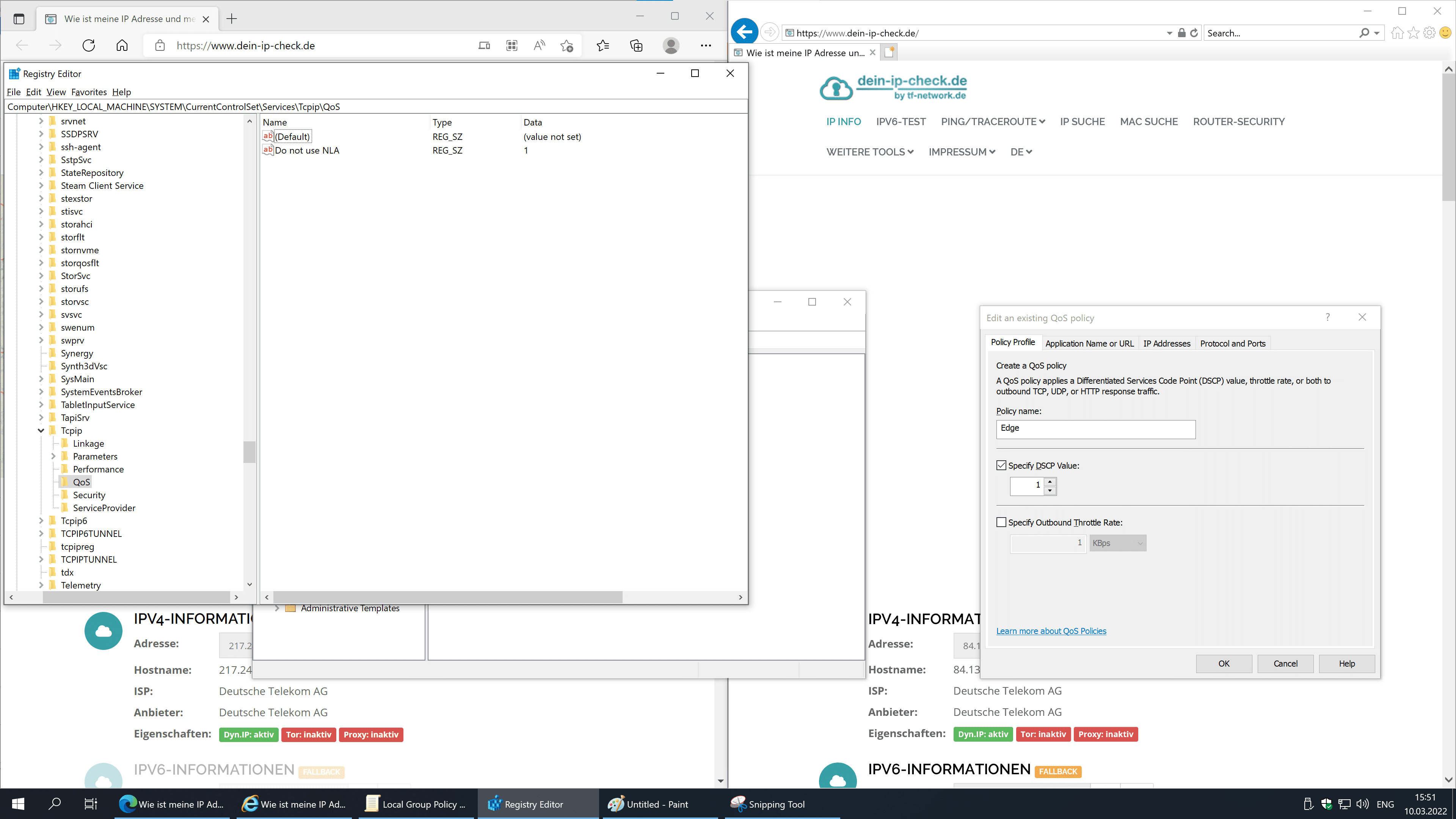
Task: Open Edge favorites star icon
Action: pyautogui.click(x=602, y=46)
